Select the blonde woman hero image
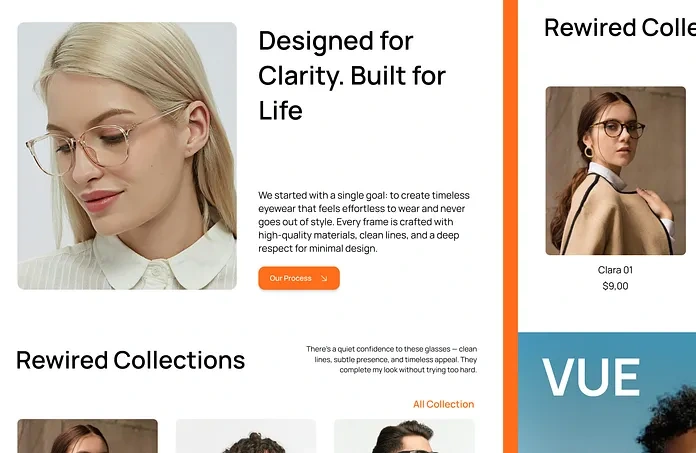The image size is (696, 453). [127, 156]
